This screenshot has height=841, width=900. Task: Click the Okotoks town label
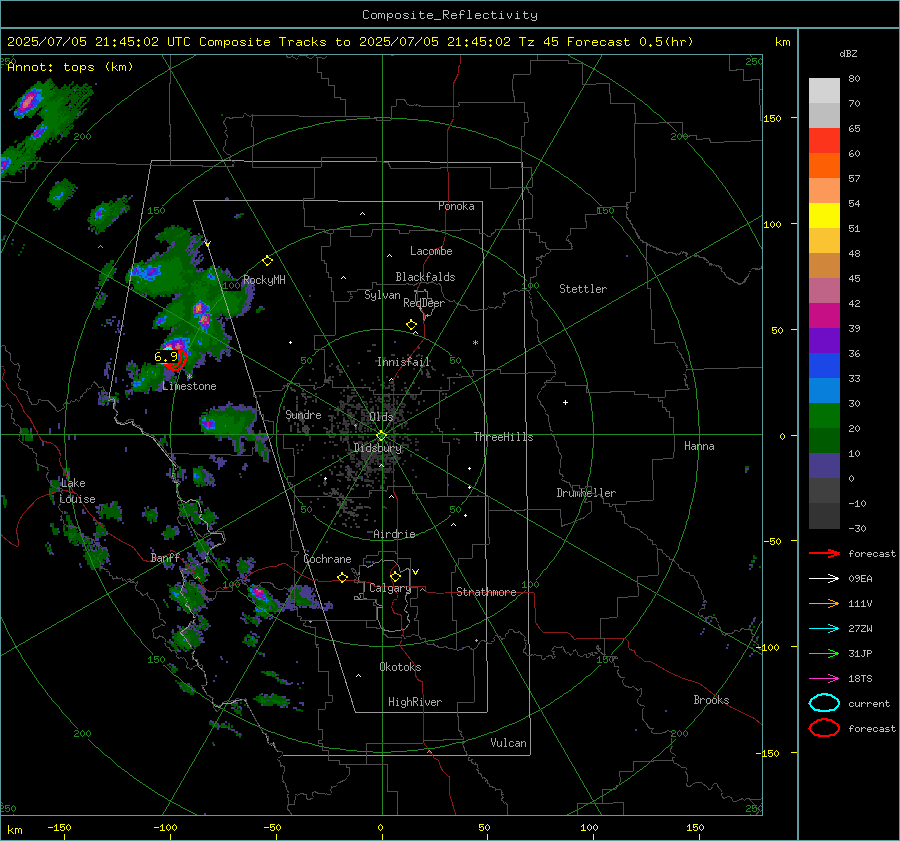pos(400,667)
